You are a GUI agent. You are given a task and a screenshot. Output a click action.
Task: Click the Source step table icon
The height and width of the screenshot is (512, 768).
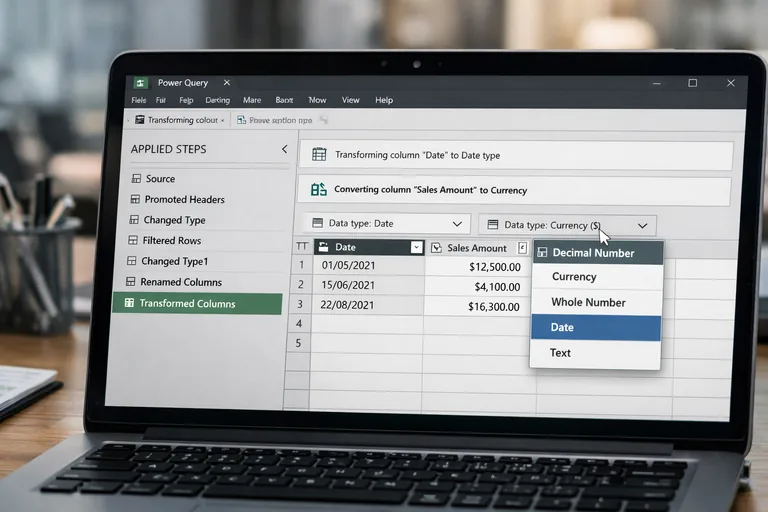pos(136,178)
